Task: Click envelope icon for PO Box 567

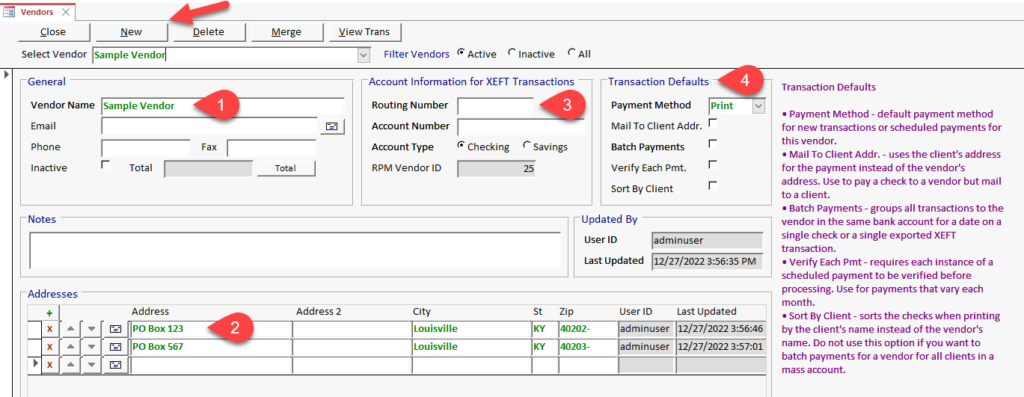Action: (x=116, y=347)
